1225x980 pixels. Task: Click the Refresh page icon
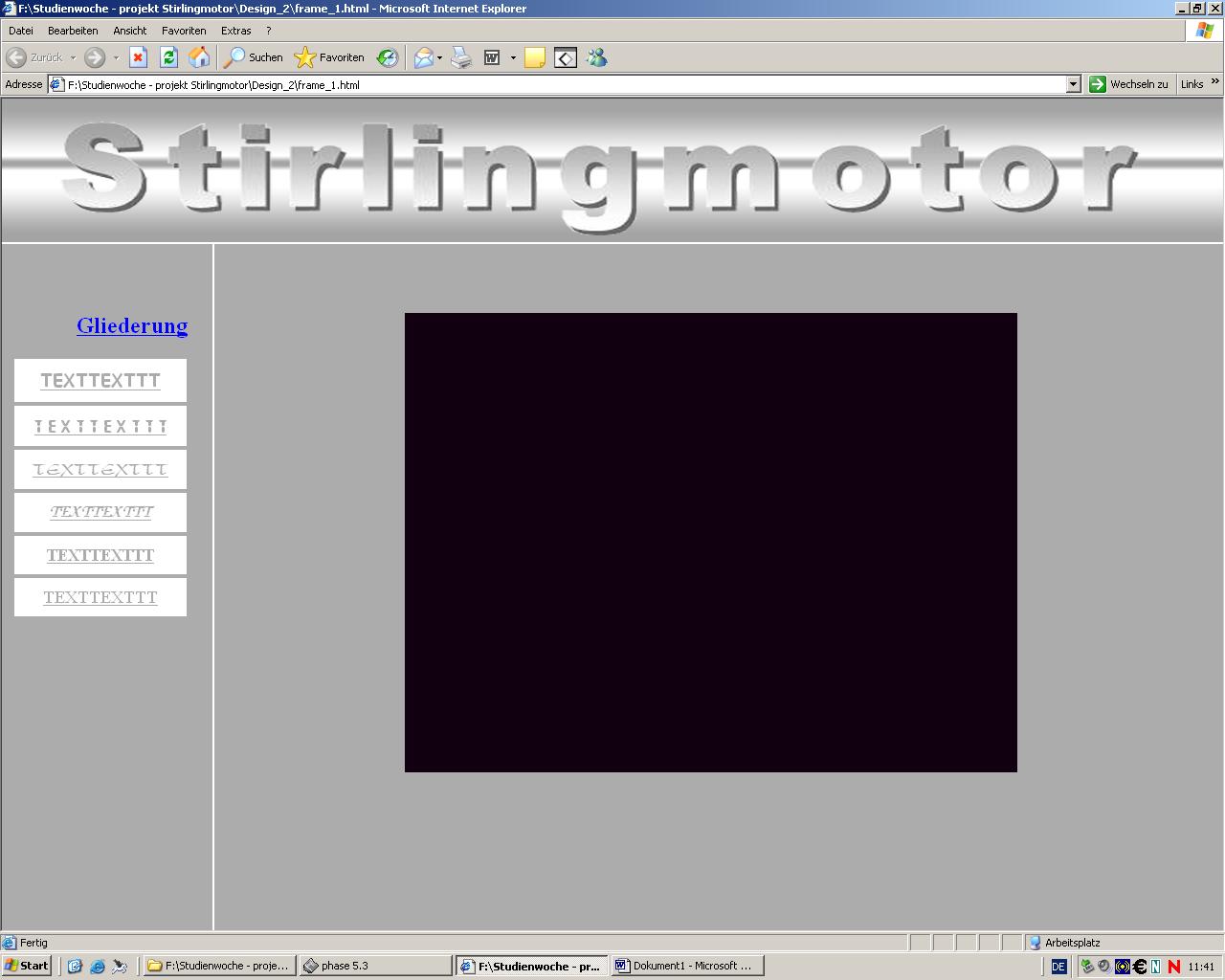coord(168,57)
